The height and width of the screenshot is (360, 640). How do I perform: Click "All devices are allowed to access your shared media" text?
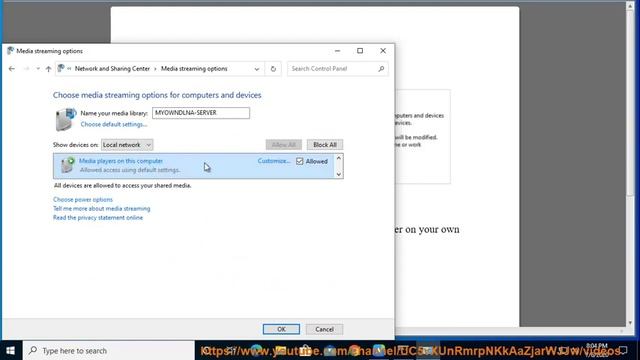point(122,185)
